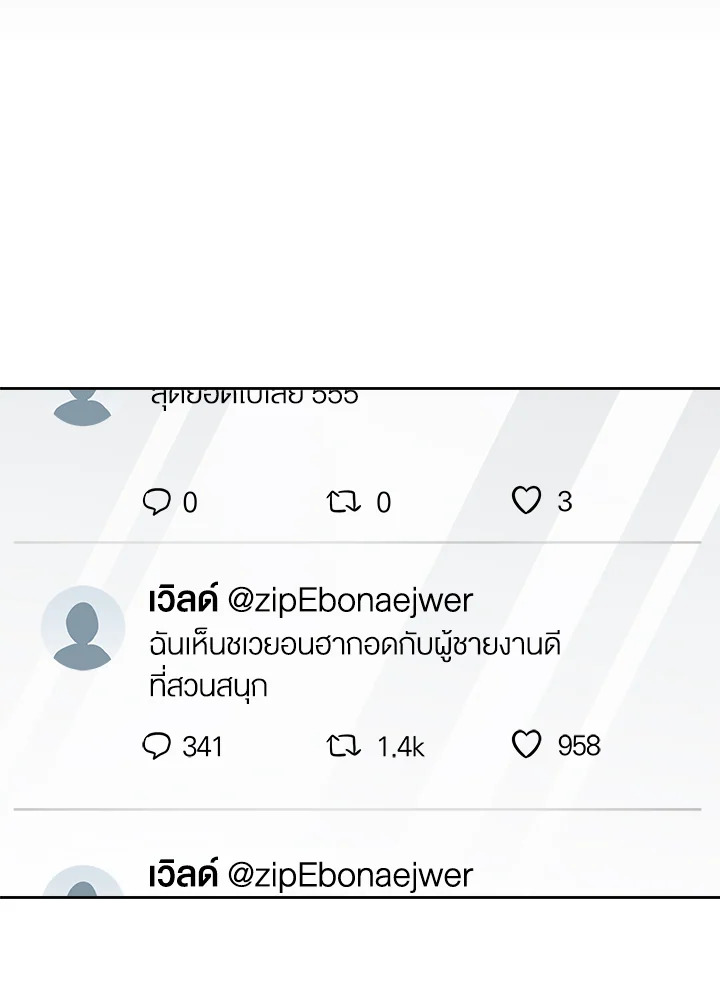The image size is (720, 998).
Task: Click the reply icon on top post
Action: 156,502
